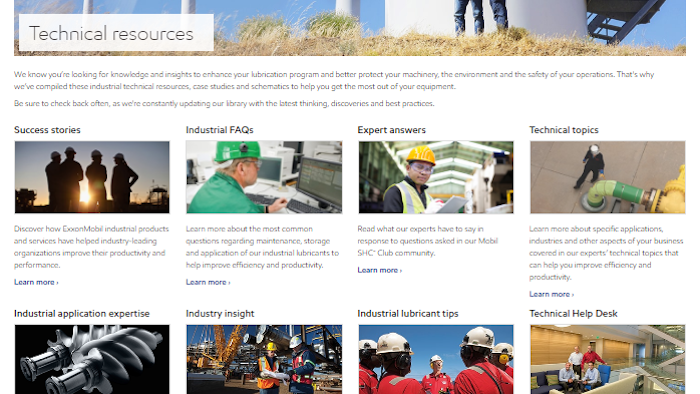The image size is (700, 394).
Task: Select the Technical Help Desk heading
Action: 573,314
